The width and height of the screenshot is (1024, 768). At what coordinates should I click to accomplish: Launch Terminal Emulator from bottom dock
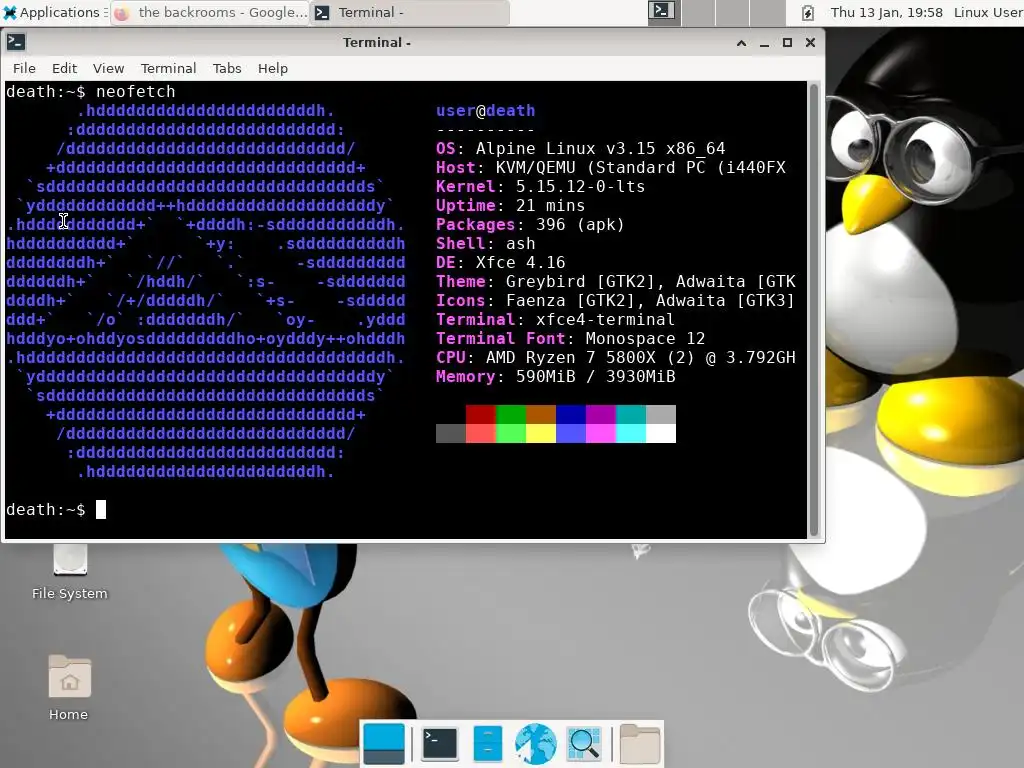coord(440,744)
